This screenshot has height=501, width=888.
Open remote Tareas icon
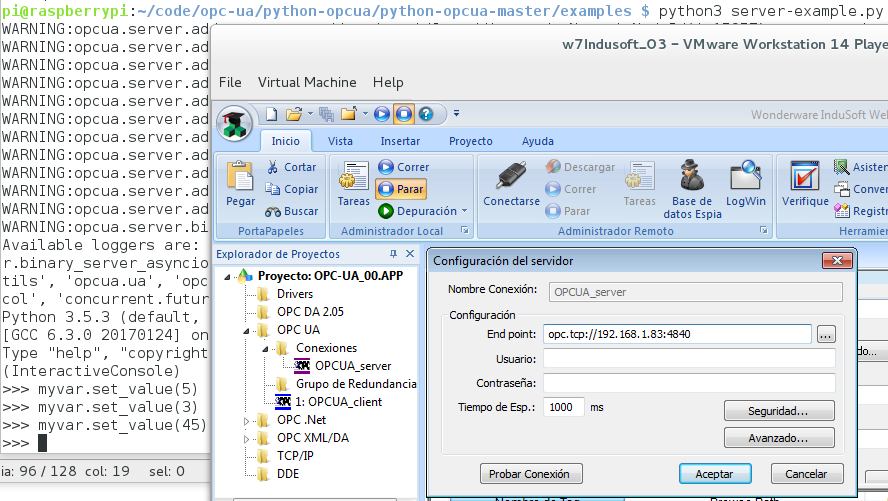pyautogui.click(x=639, y=184)
